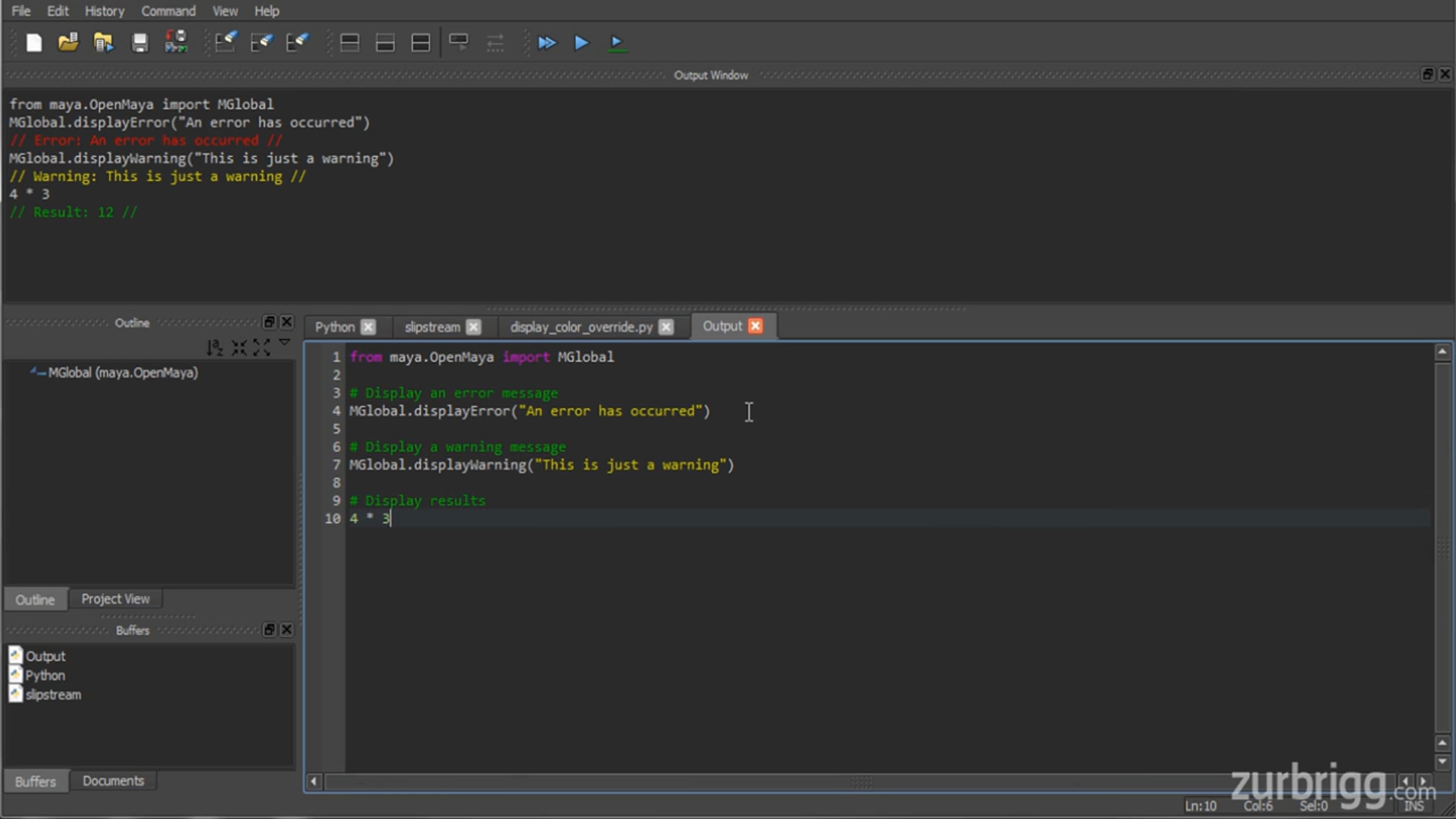1456x819 pixels.
Task: Toggle float on the Output Window panel
Action: 1427,74
